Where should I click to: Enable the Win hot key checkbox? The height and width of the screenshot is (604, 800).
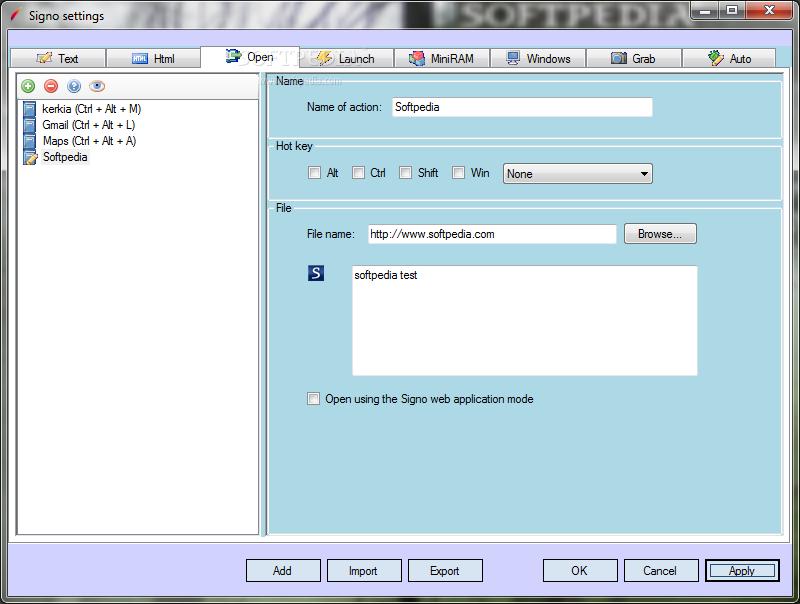(x=459, y=173)
